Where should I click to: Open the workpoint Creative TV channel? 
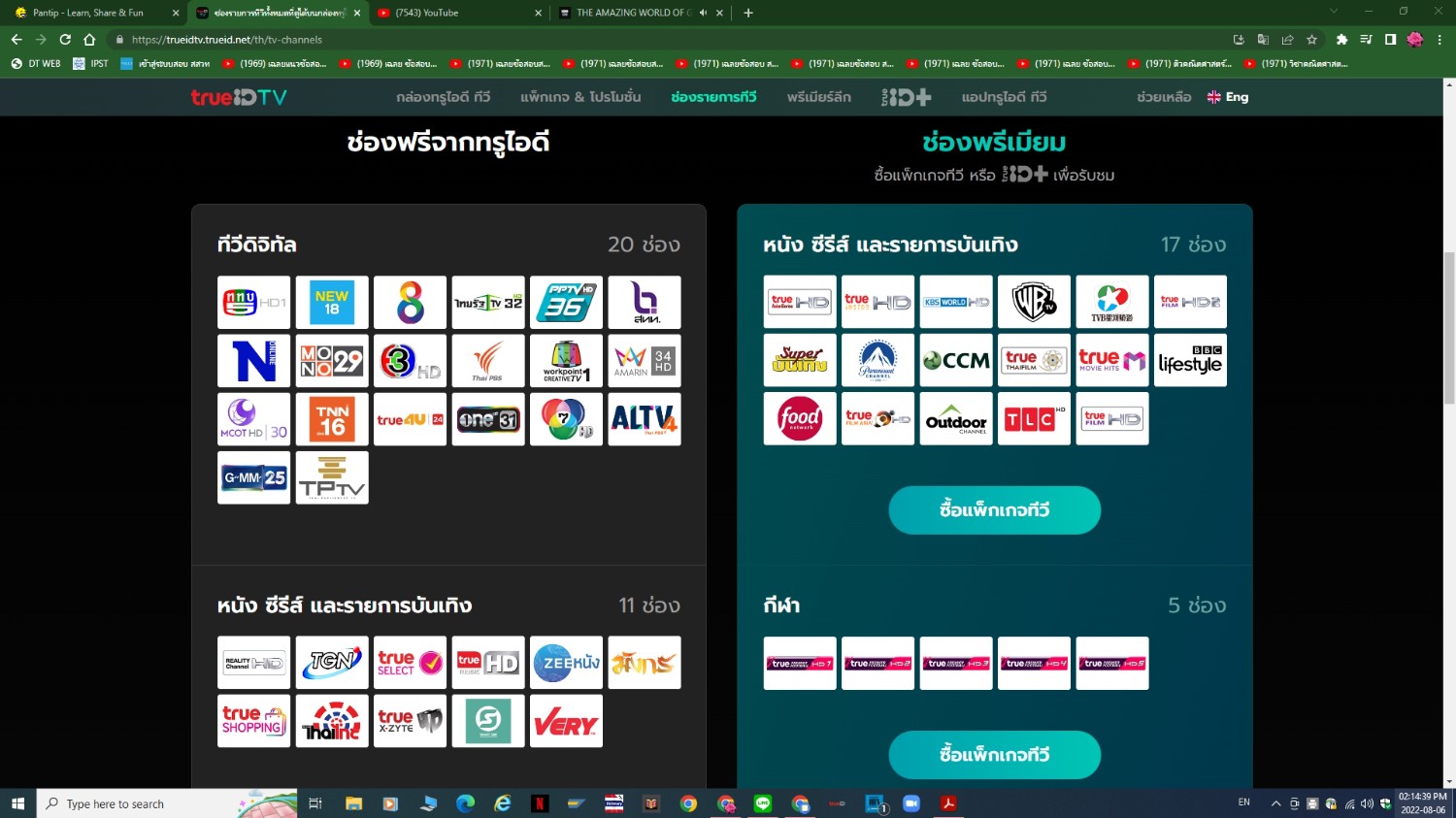[x=567, y=361]
